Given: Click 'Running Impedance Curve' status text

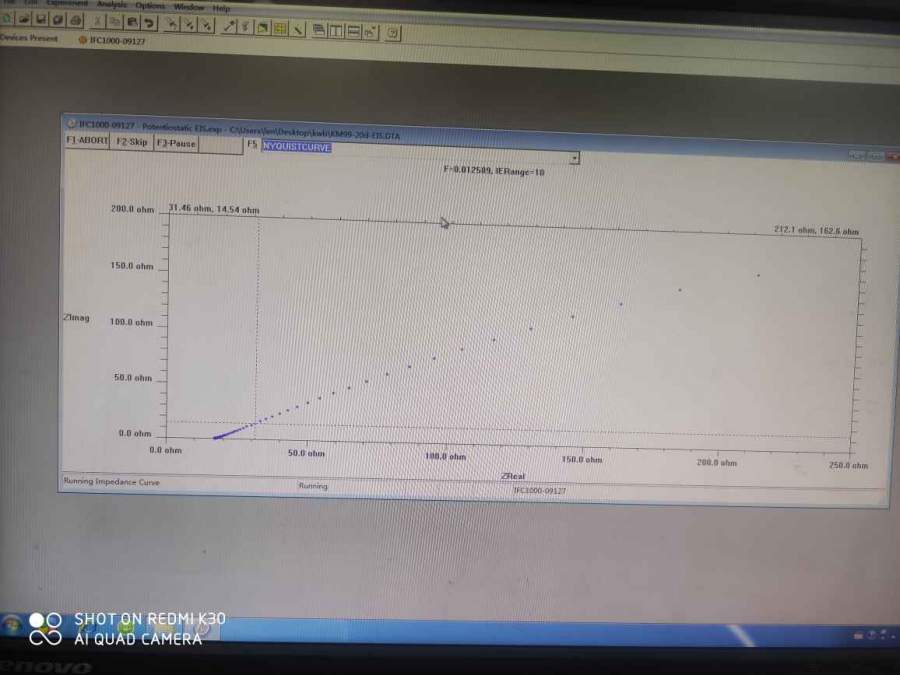Looking at the screenshot, I should pos(111,482).
